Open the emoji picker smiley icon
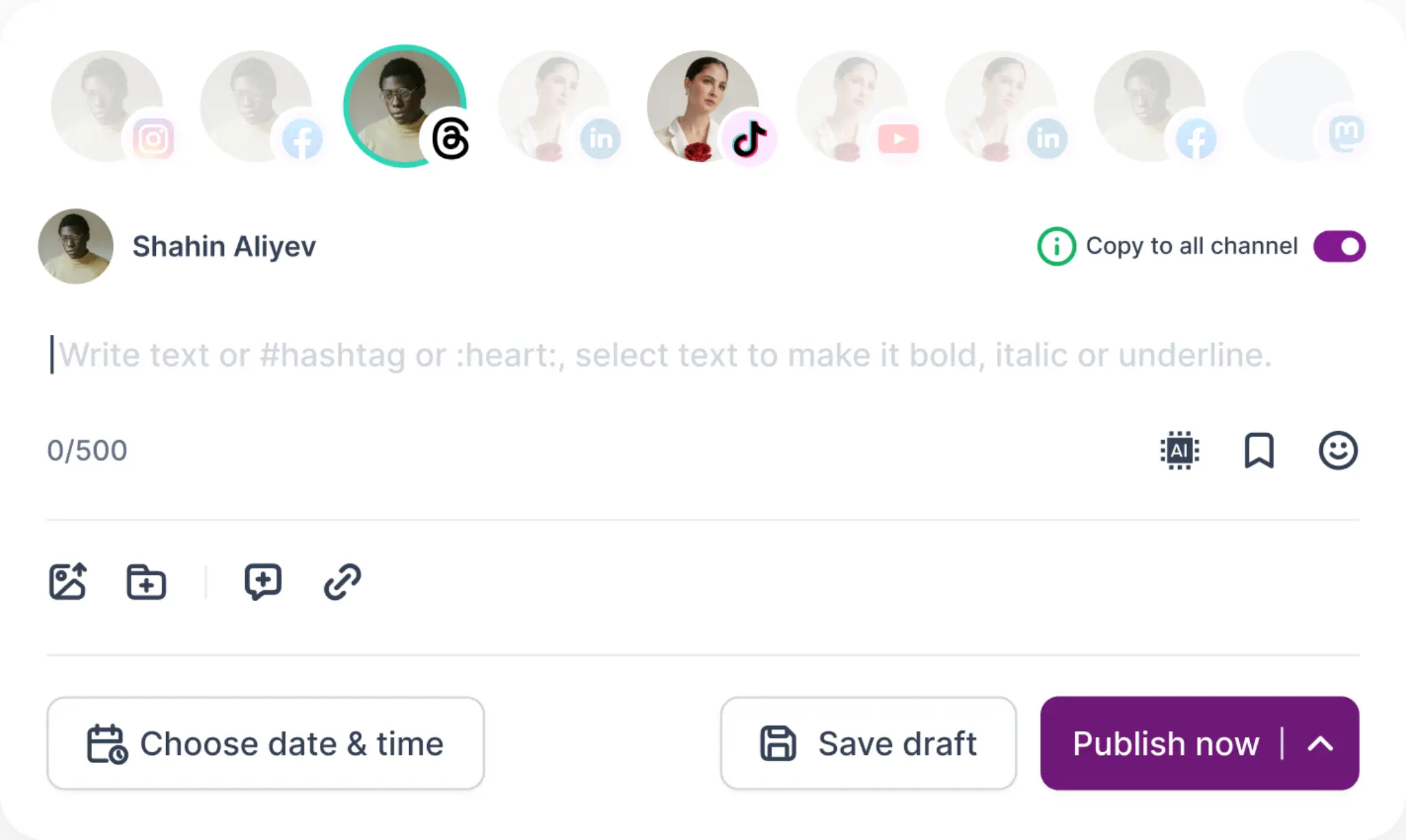The width and height of the screenshot is (1406, 840). point(1338,451)
